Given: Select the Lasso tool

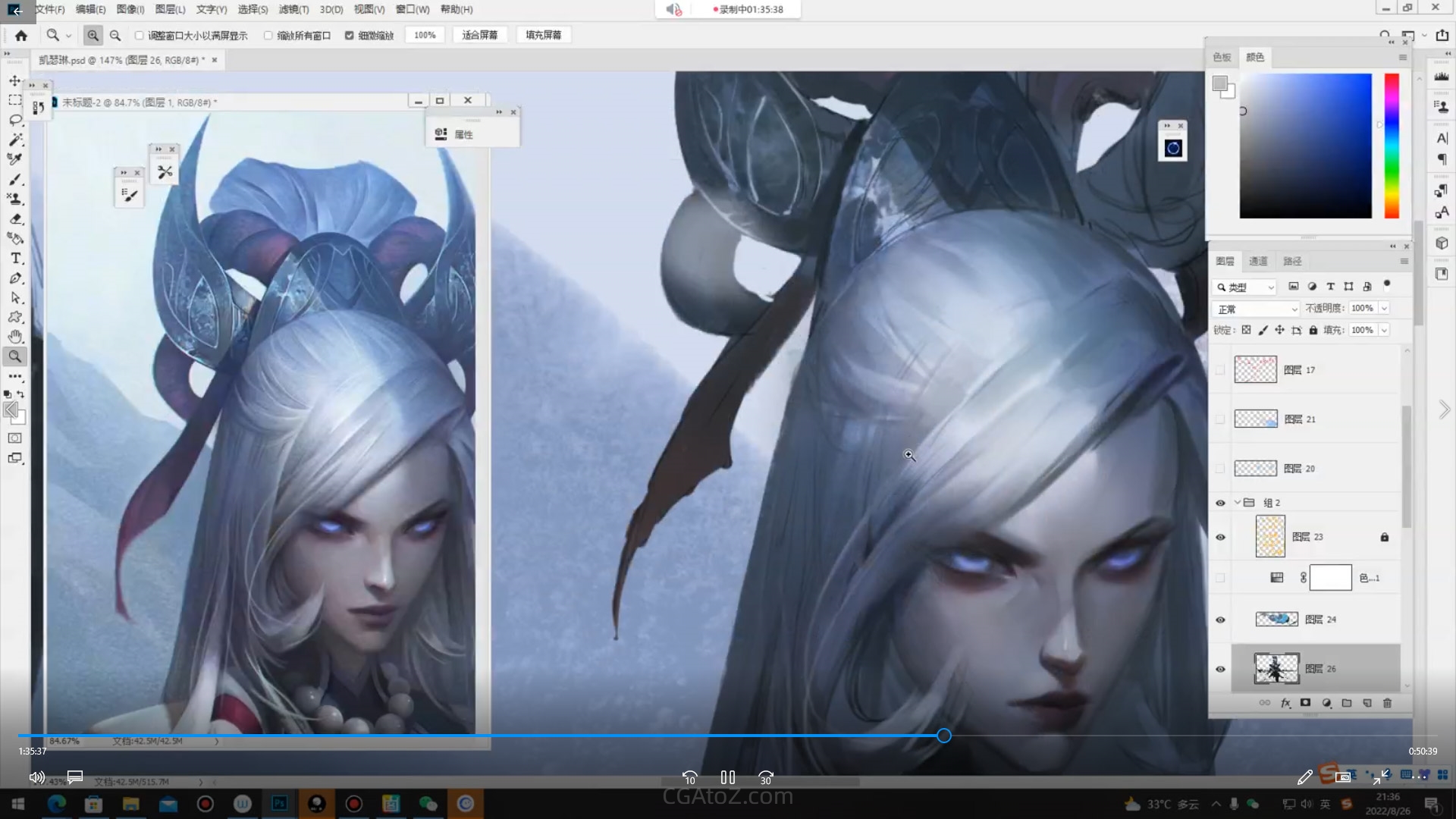Looking at the screenshot, I should click(14, 120).
